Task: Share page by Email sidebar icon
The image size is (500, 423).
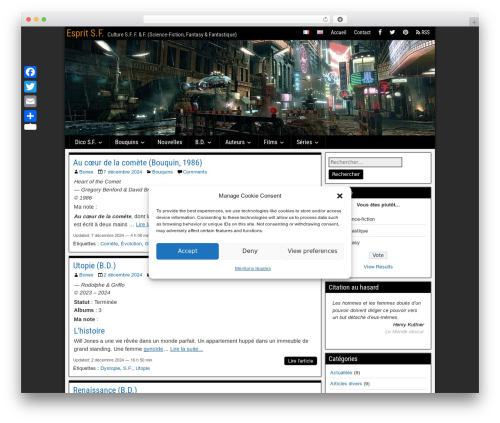Action: point(30,101)
